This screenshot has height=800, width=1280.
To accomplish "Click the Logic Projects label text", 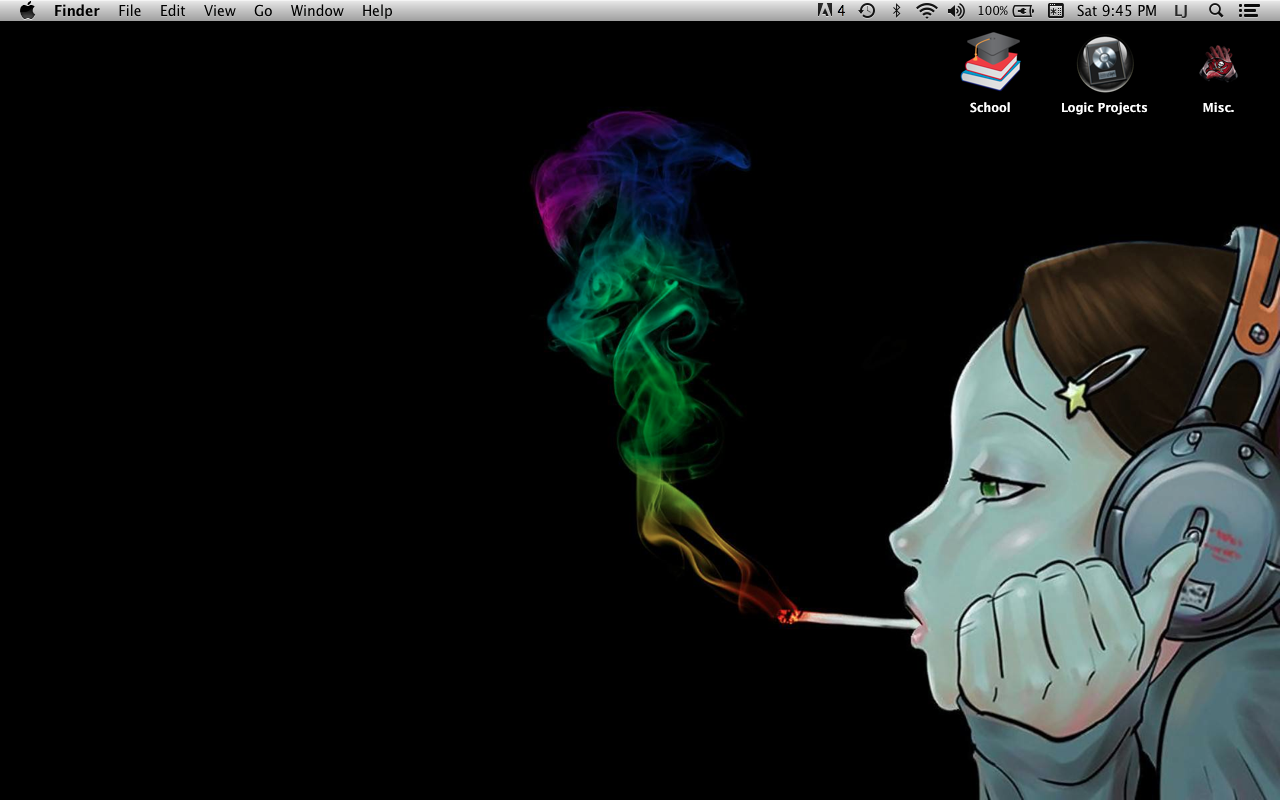I will point(1104,108).
